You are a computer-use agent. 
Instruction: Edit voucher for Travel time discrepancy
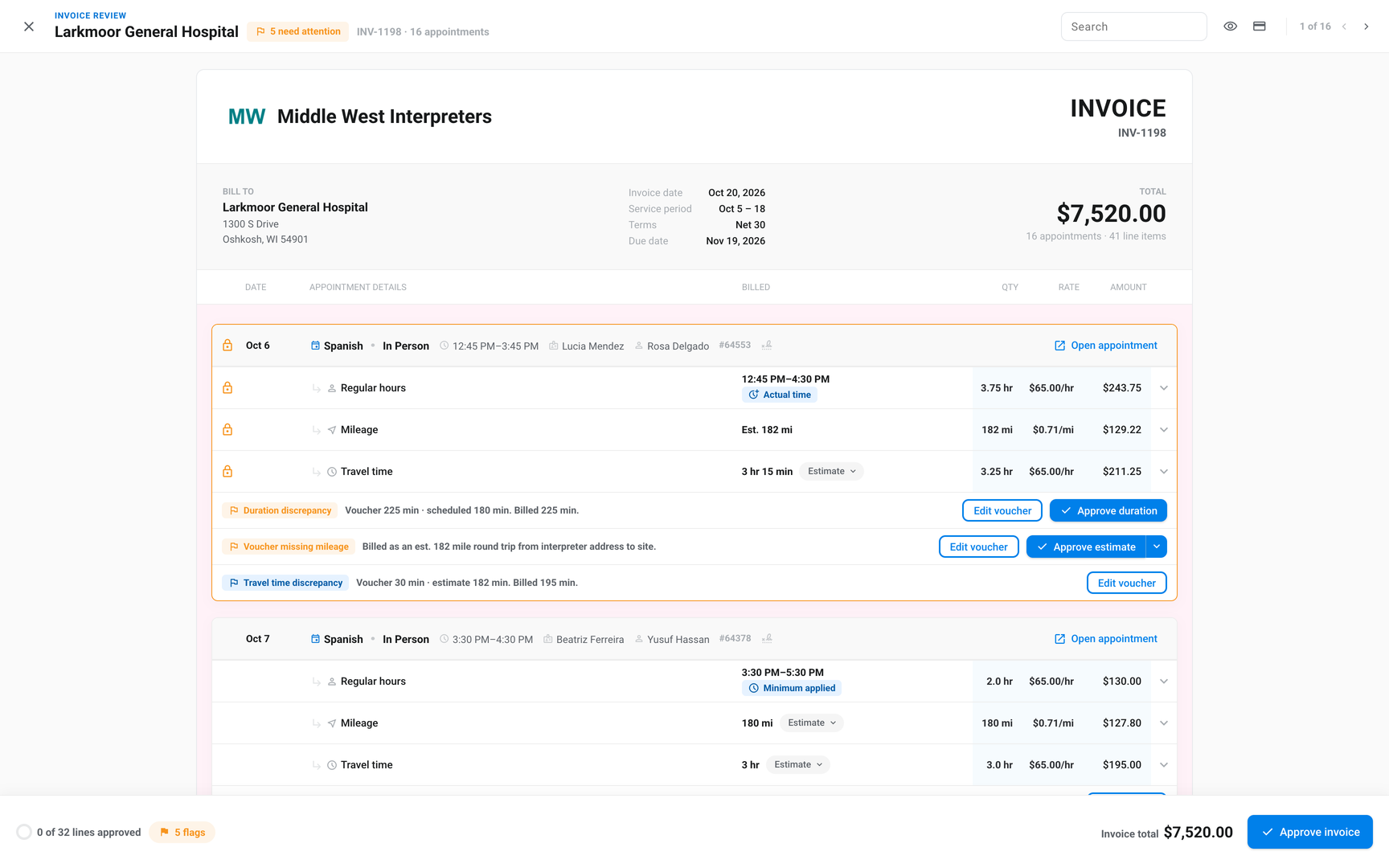(x=1127, y=583)
